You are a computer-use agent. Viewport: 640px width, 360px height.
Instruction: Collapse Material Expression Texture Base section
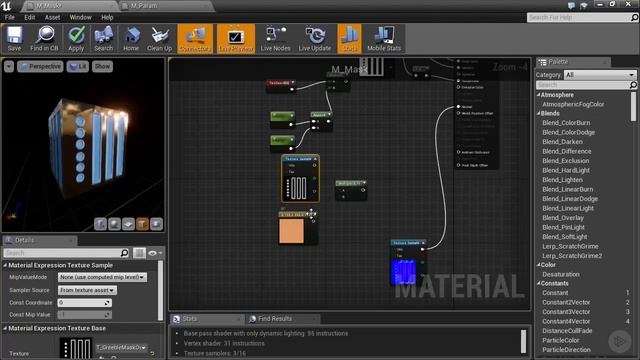click(x=5, y=328)
